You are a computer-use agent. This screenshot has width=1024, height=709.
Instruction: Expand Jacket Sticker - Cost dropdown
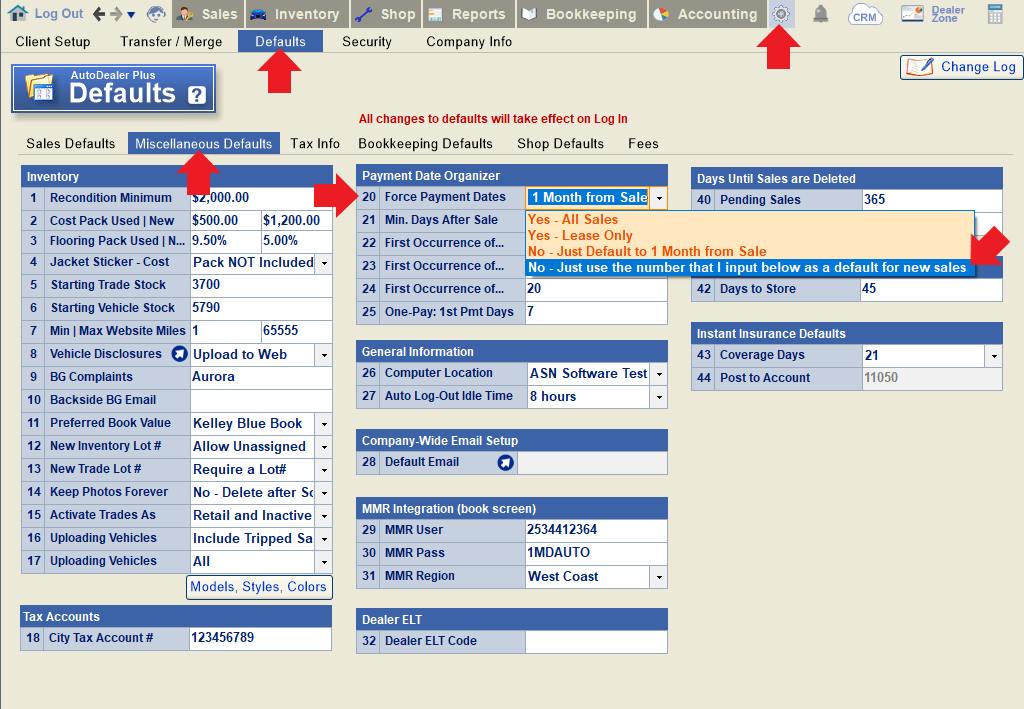pos(324,263)
